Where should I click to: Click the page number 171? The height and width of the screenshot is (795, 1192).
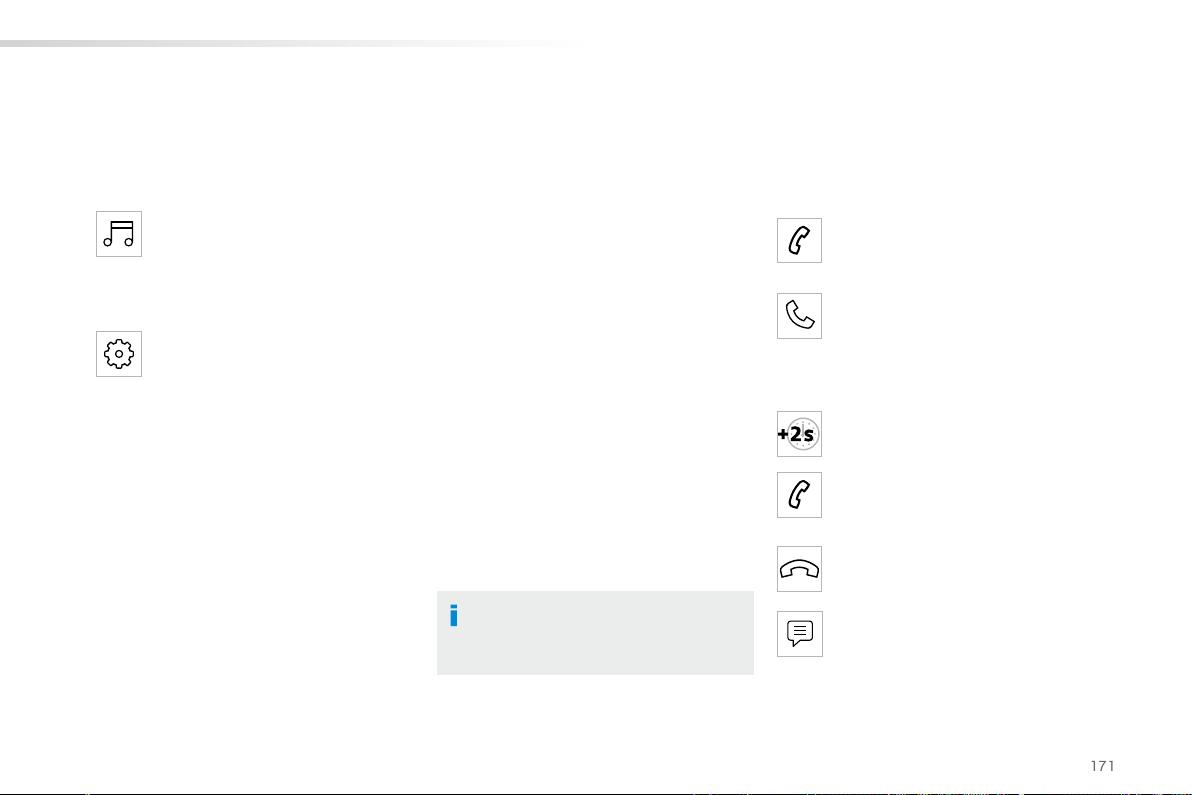tap(1102, 766)
